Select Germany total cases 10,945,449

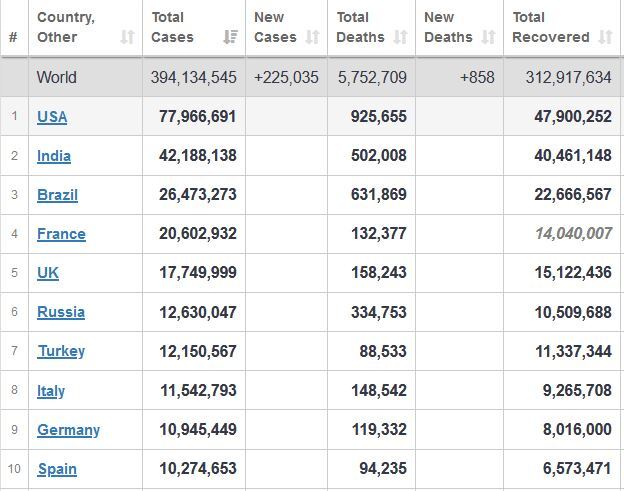[198, 429]
